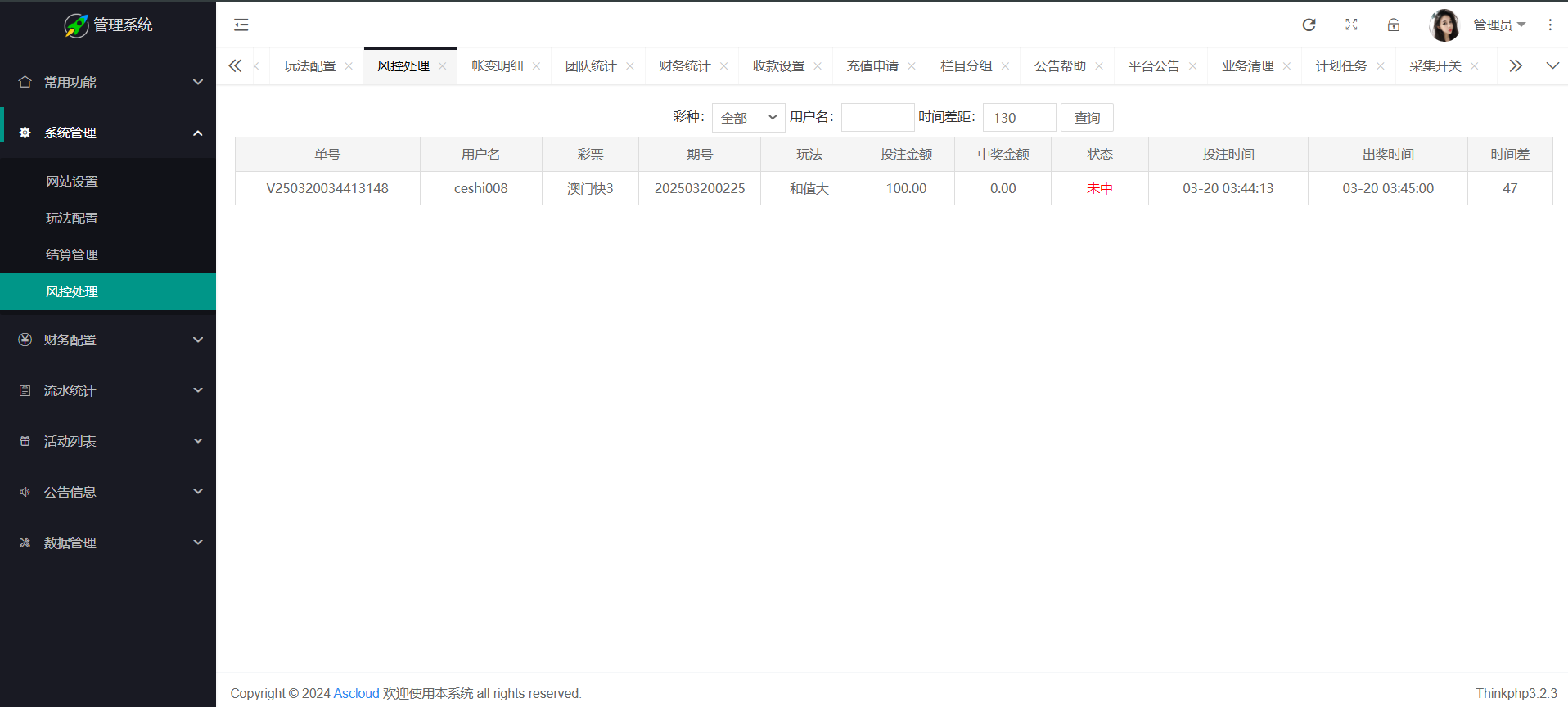Image resolution: width=1568 pixels, height=707 pixels.
Task: Click the refresh icon in top bar
Action: click(1309, 25)
